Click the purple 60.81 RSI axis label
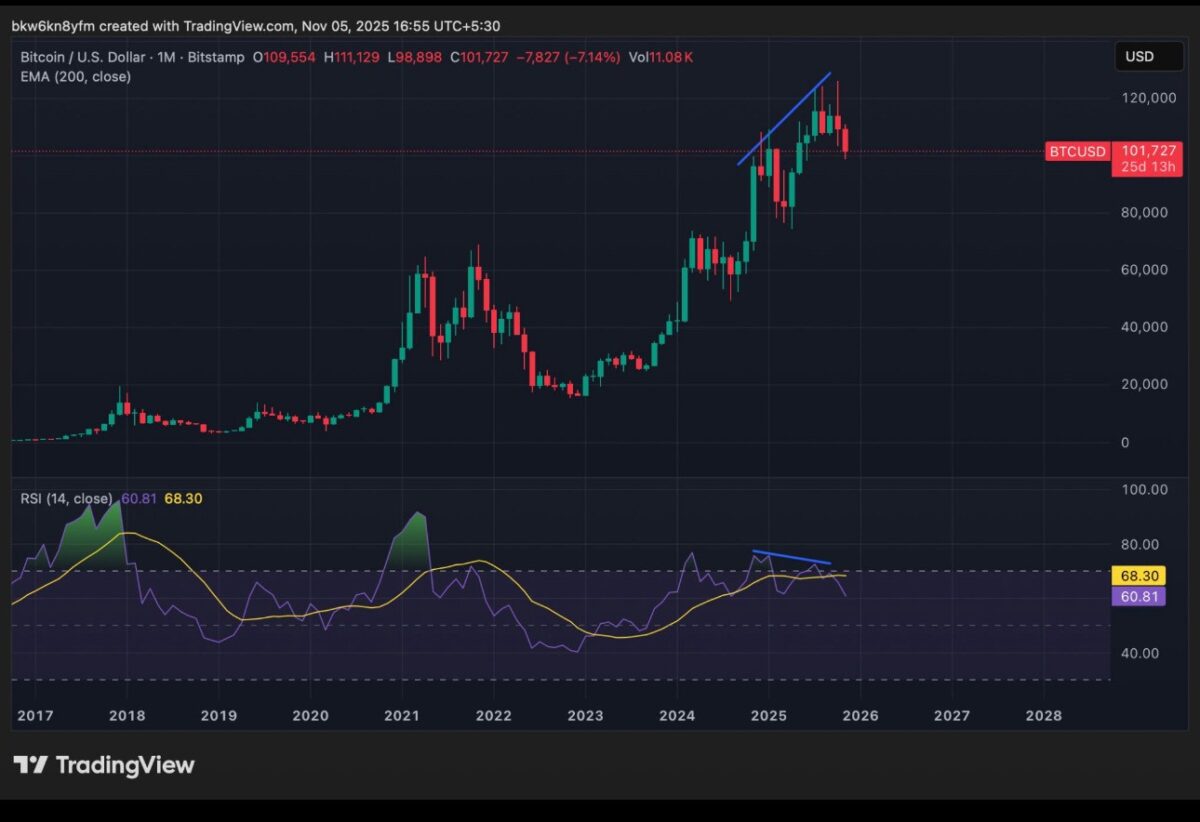The width and height of the screenshot is (1200, 822). tap(1138, 596)
